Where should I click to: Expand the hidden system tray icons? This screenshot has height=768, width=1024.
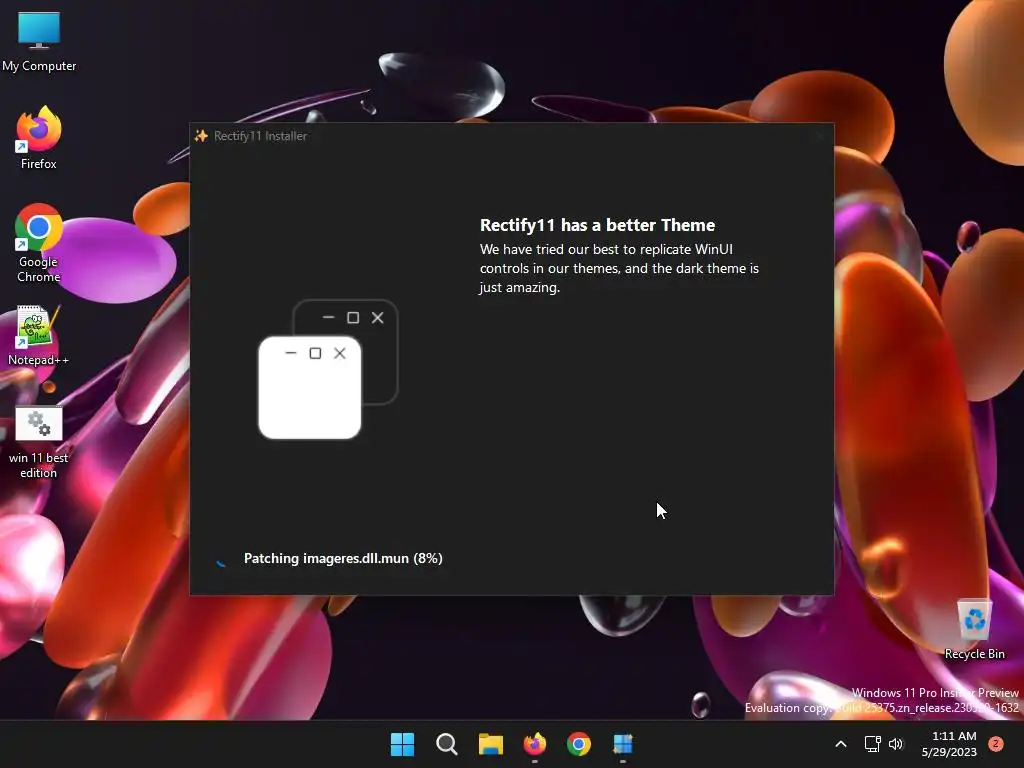click(x=841, y=744)
